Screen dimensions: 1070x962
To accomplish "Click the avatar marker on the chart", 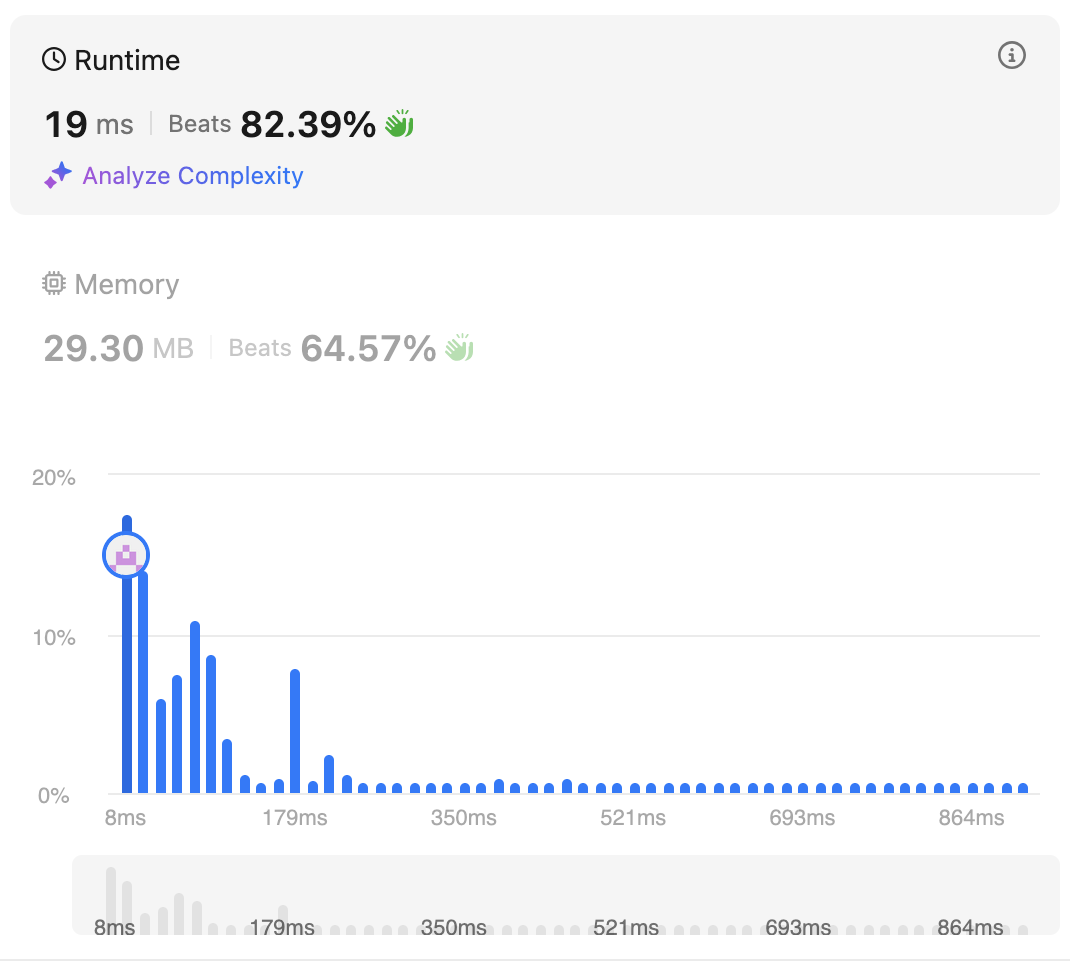I will click(126, 555).
